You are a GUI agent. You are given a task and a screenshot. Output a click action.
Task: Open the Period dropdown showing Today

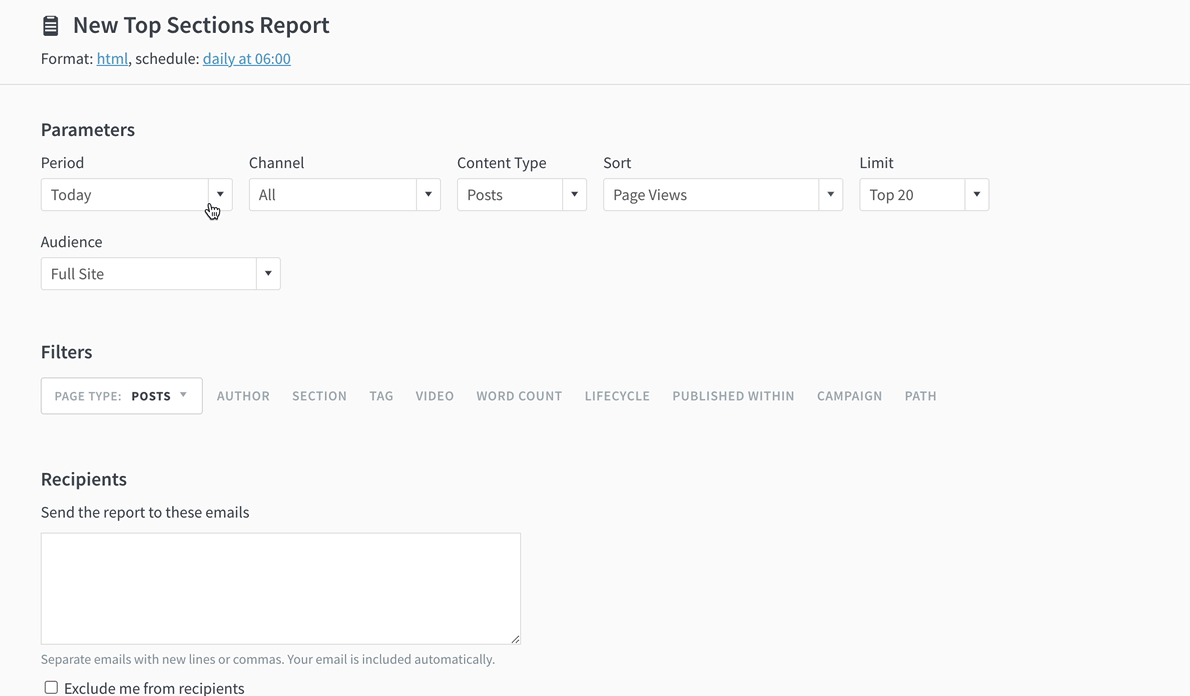click(x=137, y=195)
